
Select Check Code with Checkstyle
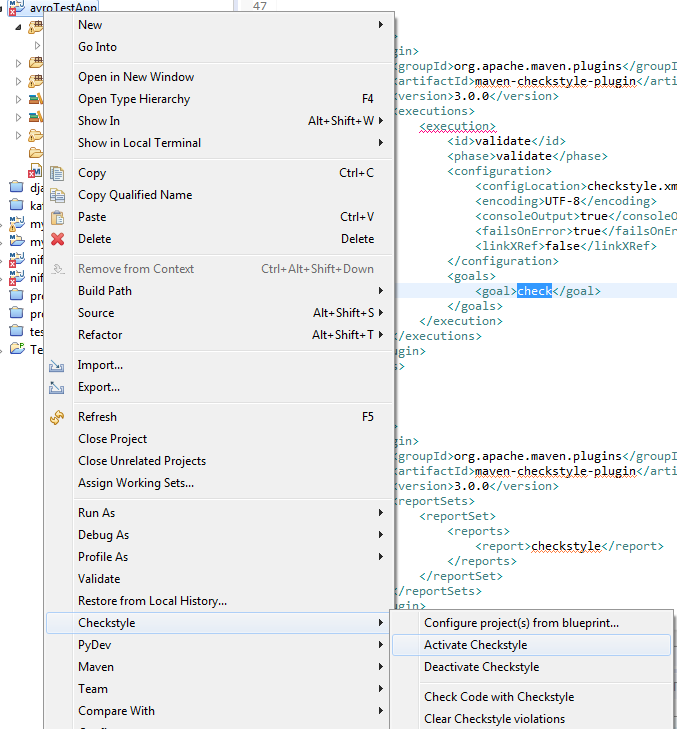click(x=531, y=697)
